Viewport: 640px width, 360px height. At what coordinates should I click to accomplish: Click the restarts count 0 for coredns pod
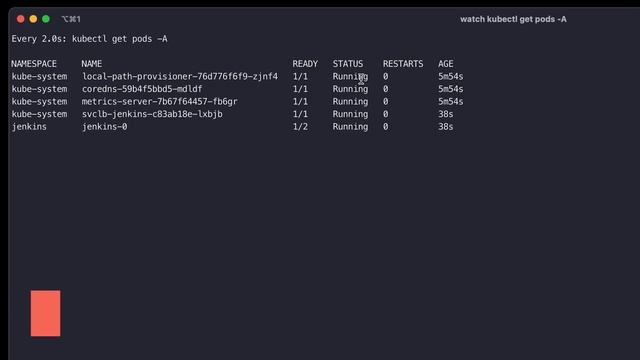[x=385, y=89]
